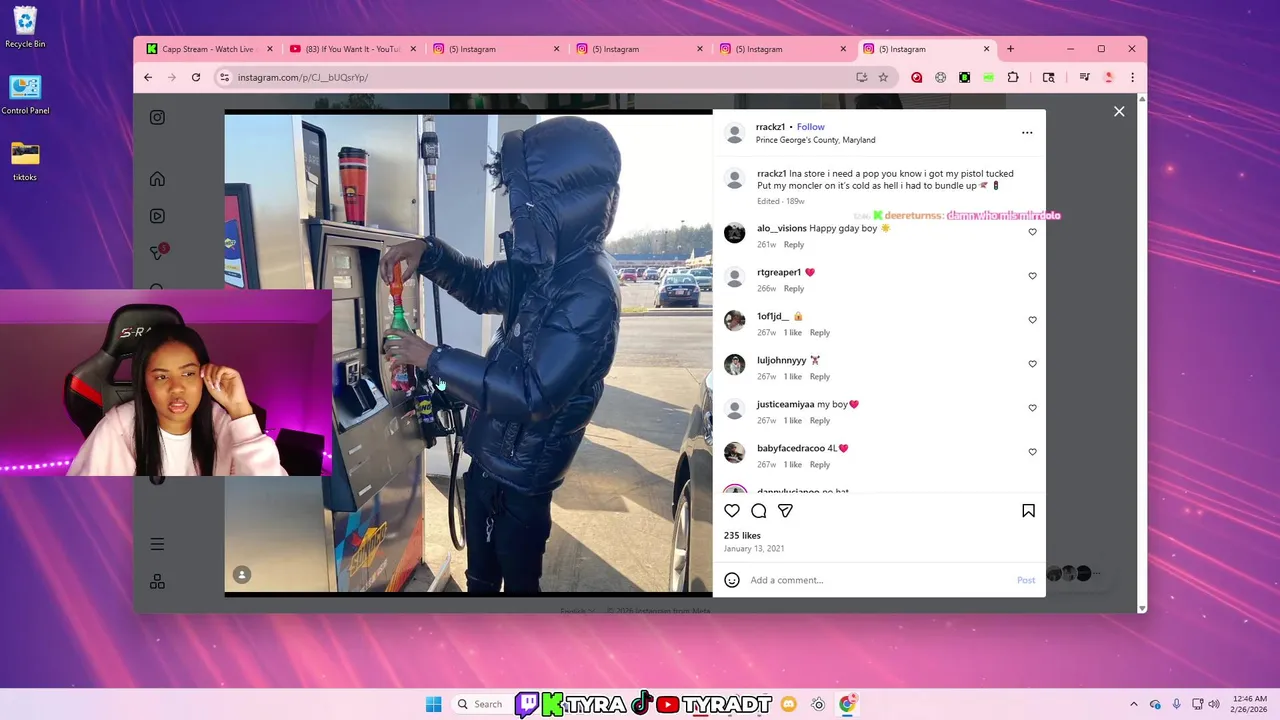
Task: Reply to rtgreaper1's comment
Action: (x=794, y=289)
